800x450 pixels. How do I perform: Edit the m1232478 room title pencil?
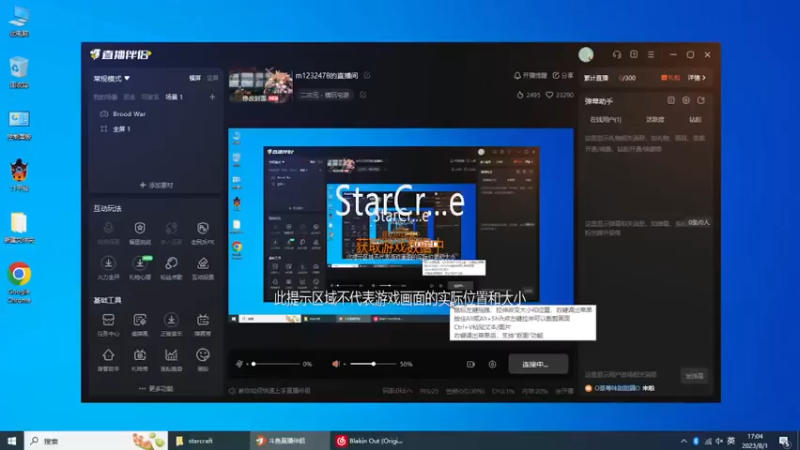pyautogui.click(x=367, y=76)
